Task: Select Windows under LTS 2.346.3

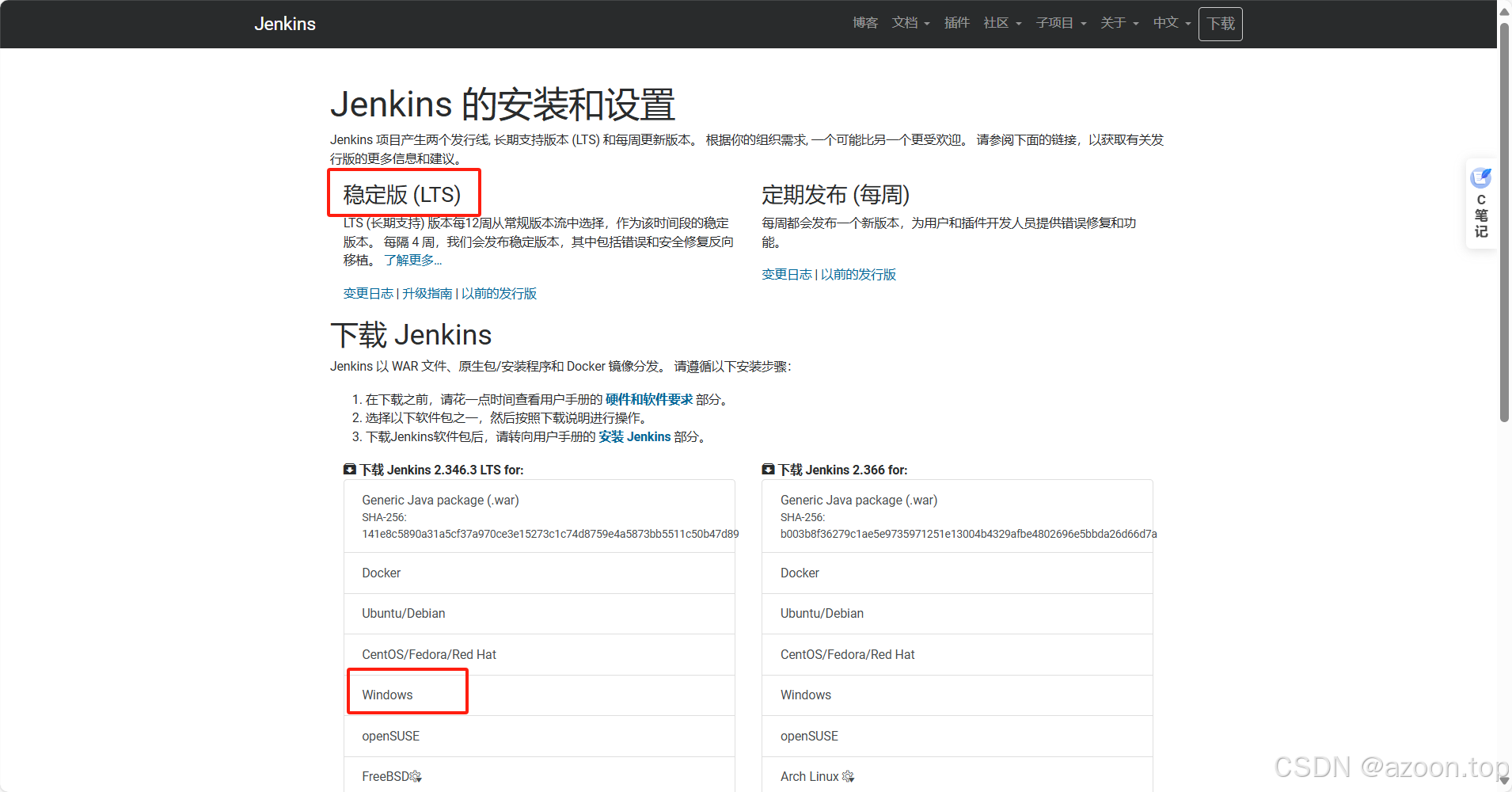Action: (x=539, y=695)
